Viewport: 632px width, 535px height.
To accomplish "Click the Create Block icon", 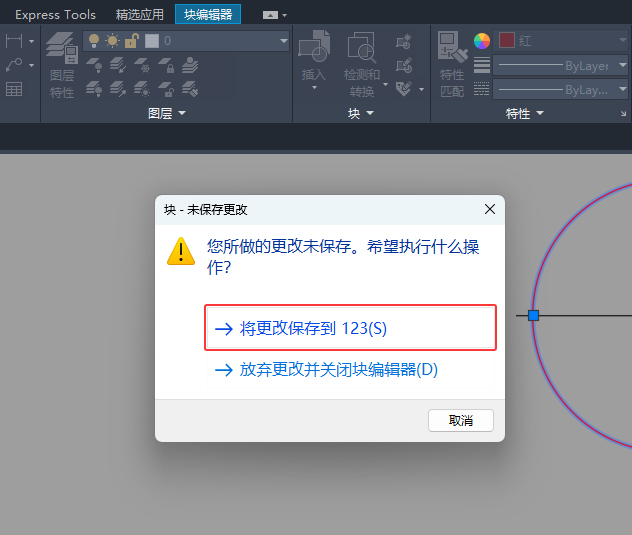I will tap(403, 41).
